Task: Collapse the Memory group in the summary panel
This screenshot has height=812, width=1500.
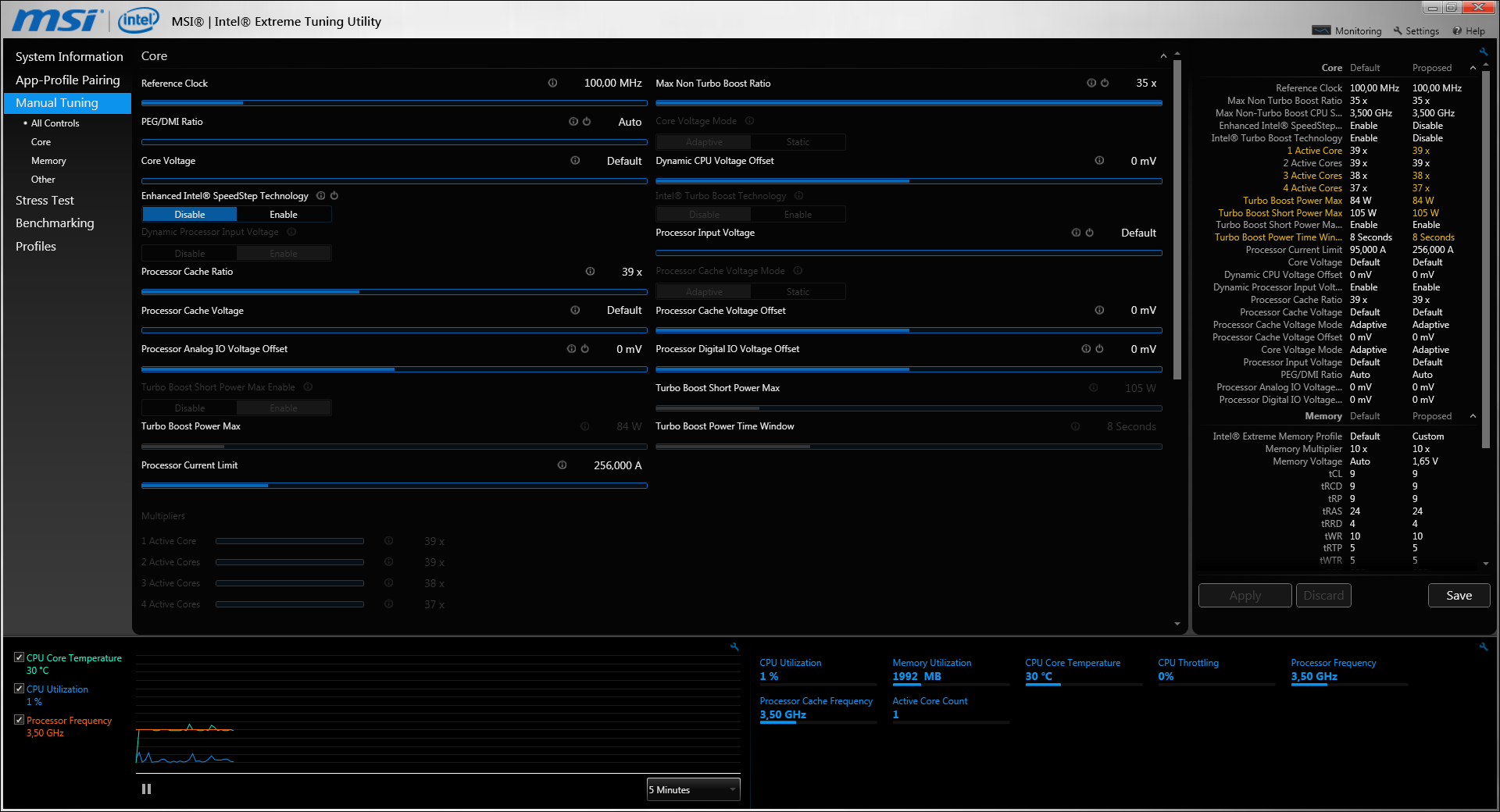Action: (1473, 416)
